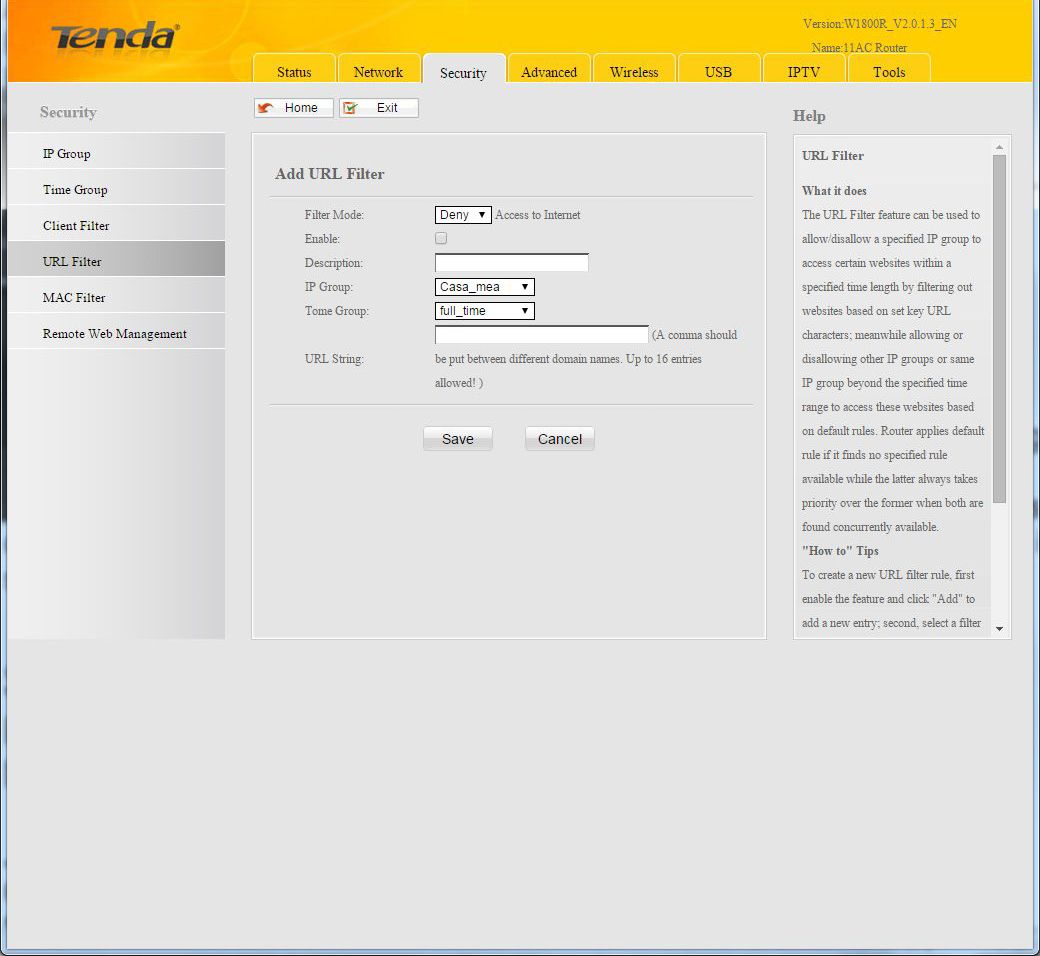Click the Tenda logo
The image size is (1040, 956).
115,38
